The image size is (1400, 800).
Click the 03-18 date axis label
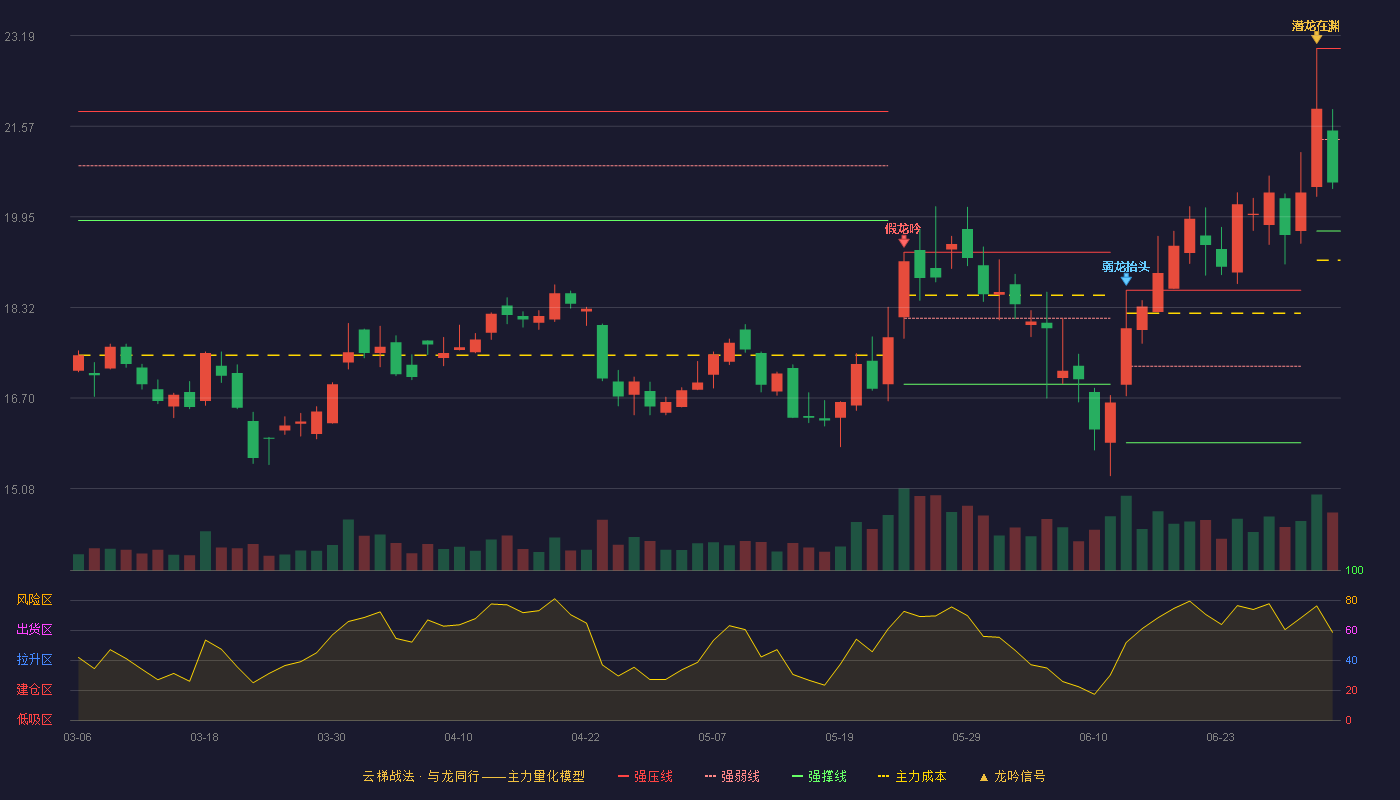204,737
